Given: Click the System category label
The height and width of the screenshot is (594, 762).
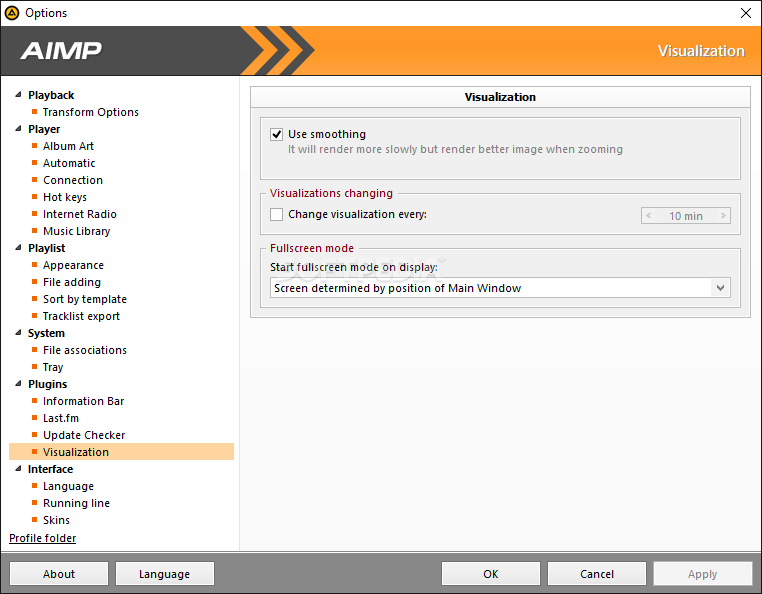Looking at the screenshot, I should coord(46,333).
